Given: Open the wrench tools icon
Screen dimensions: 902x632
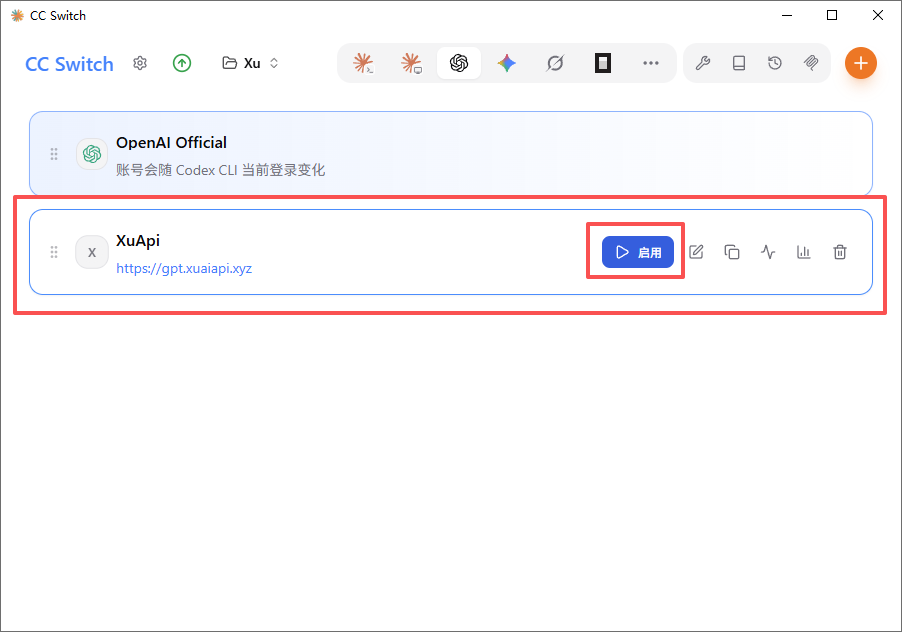Looking at the screenshot, I should tap(702, 63).
